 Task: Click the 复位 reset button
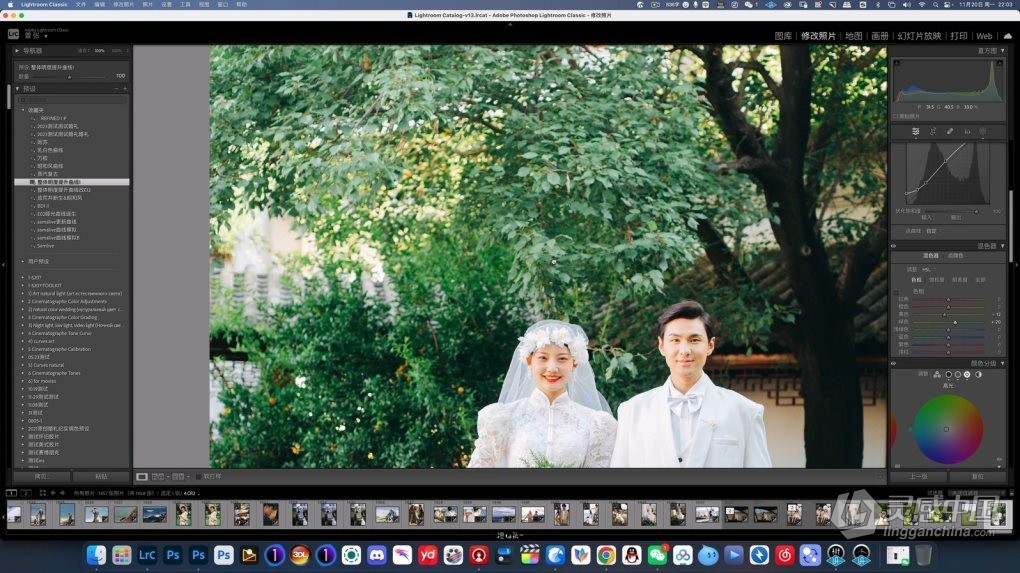(977, 476)
